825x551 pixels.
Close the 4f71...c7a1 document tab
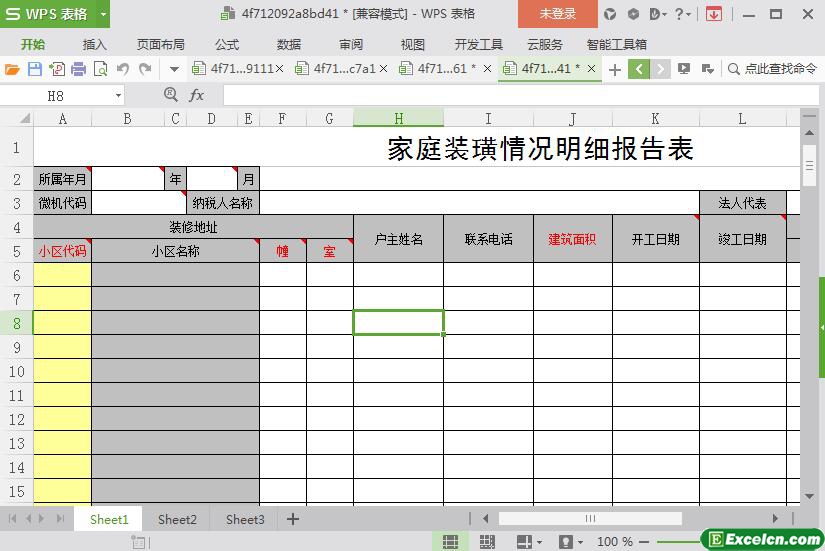click(384, 69)
